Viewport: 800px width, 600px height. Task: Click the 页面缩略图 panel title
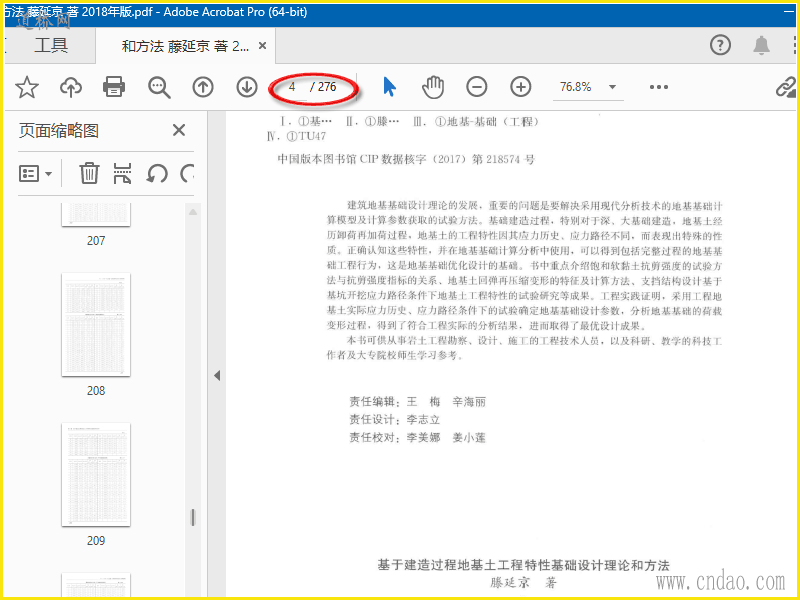tap(59, 131)
